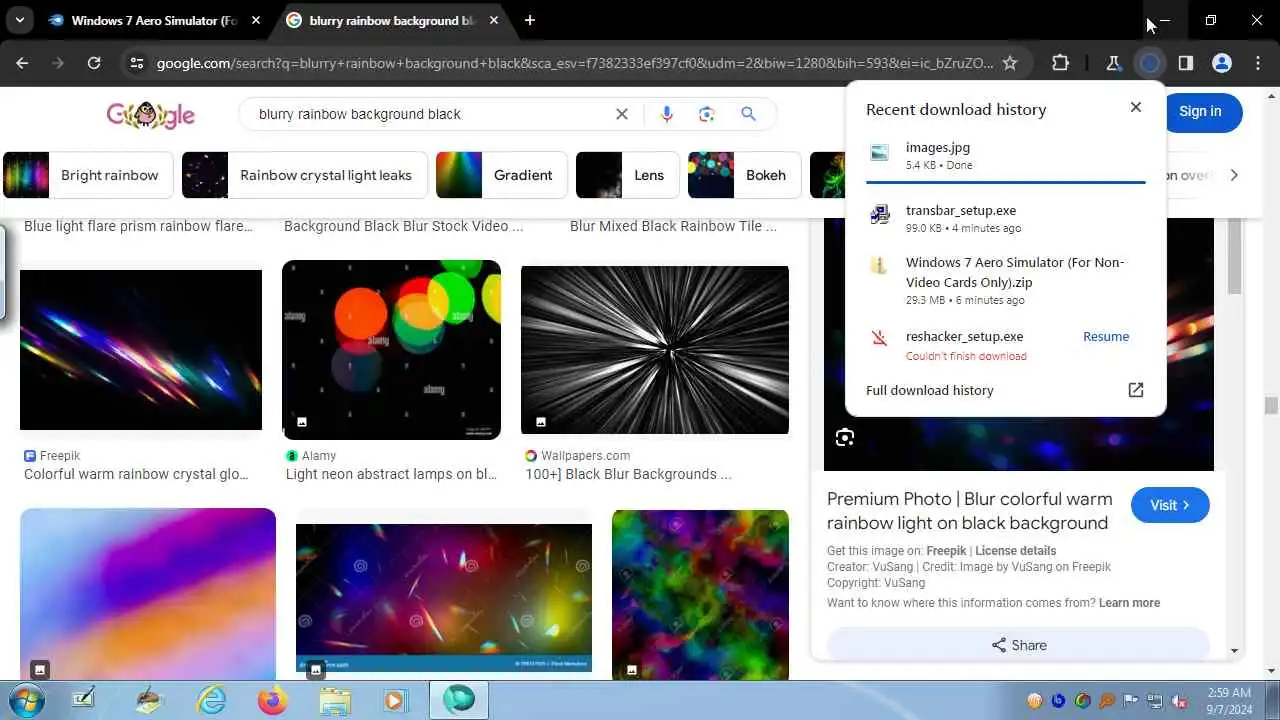Select the Rainbow crystal light leaks chip
Image resolution: width=1280 pixels, height=720 pixels.
[x=305, y=175]
